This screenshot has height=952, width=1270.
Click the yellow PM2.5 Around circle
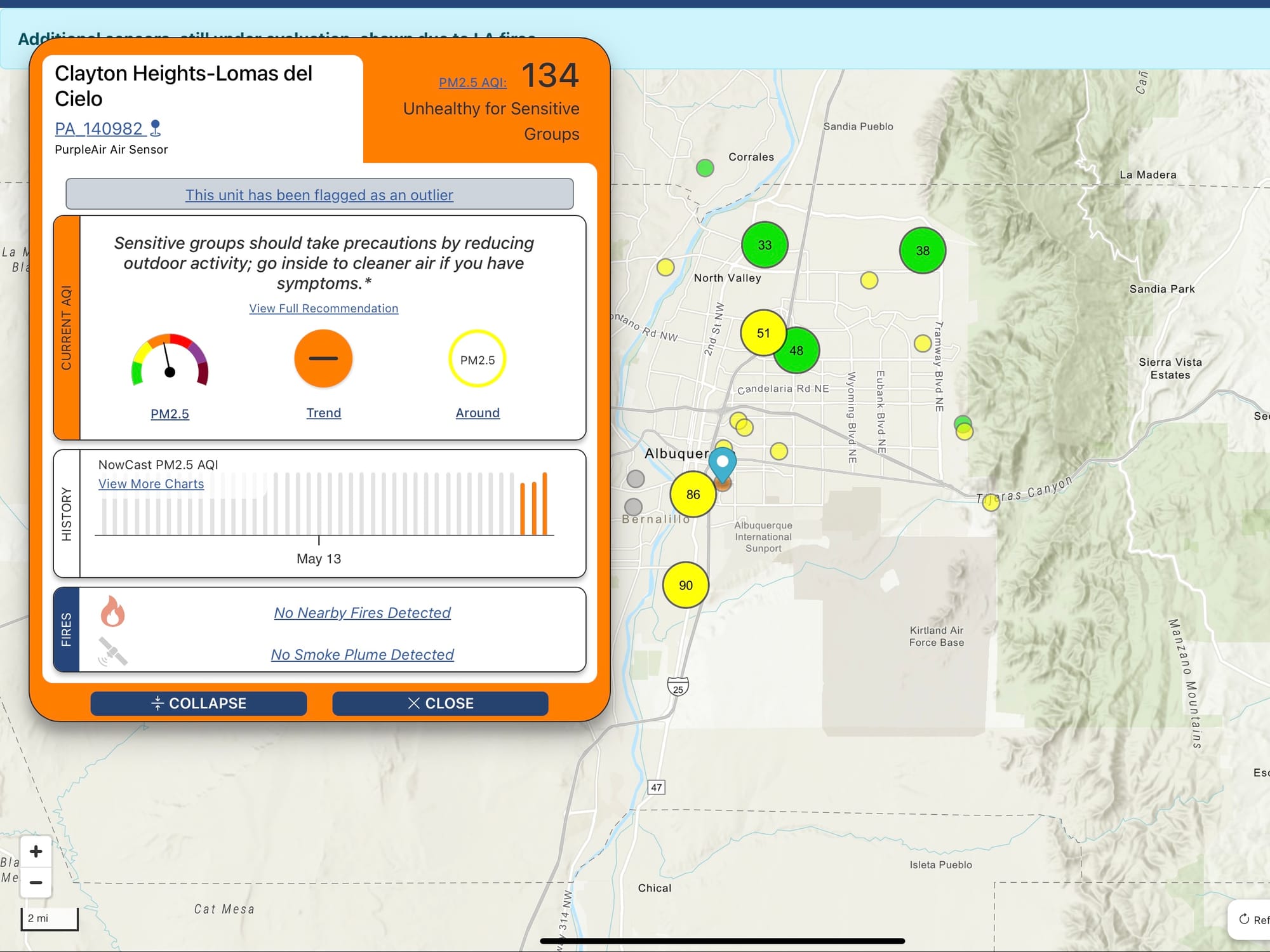click(477, 359)
